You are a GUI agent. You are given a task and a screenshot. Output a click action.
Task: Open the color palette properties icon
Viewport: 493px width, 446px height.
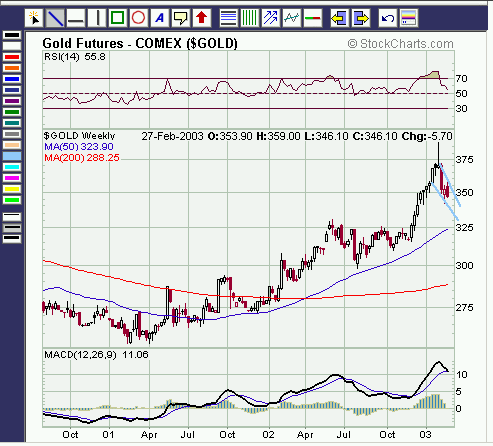(x=408, y=18)
